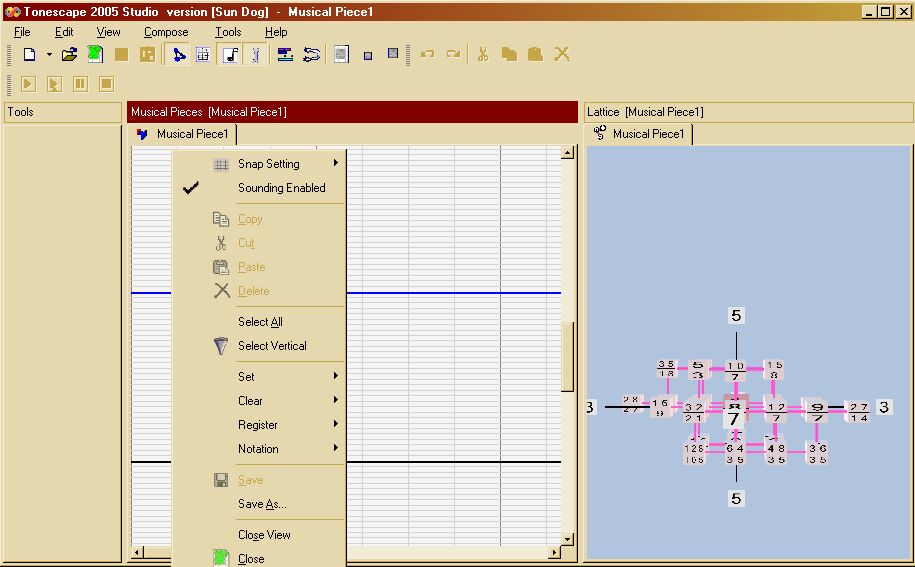Click the colored bars toolbar icon
This screenshot has width=915, height=567.
pyautogui.click(x=285, y=55)
